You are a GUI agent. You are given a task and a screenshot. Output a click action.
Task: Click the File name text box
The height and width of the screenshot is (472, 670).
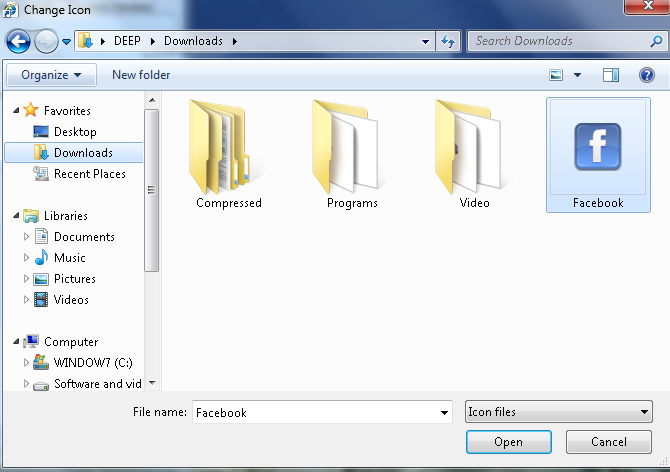click(315, 412)
